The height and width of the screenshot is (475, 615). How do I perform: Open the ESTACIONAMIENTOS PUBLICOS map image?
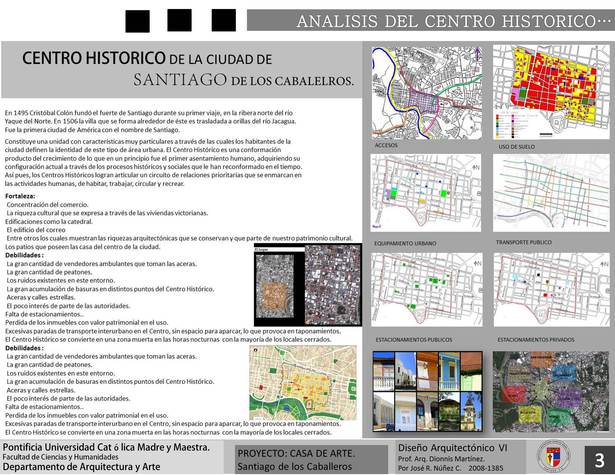click(427, 289)
